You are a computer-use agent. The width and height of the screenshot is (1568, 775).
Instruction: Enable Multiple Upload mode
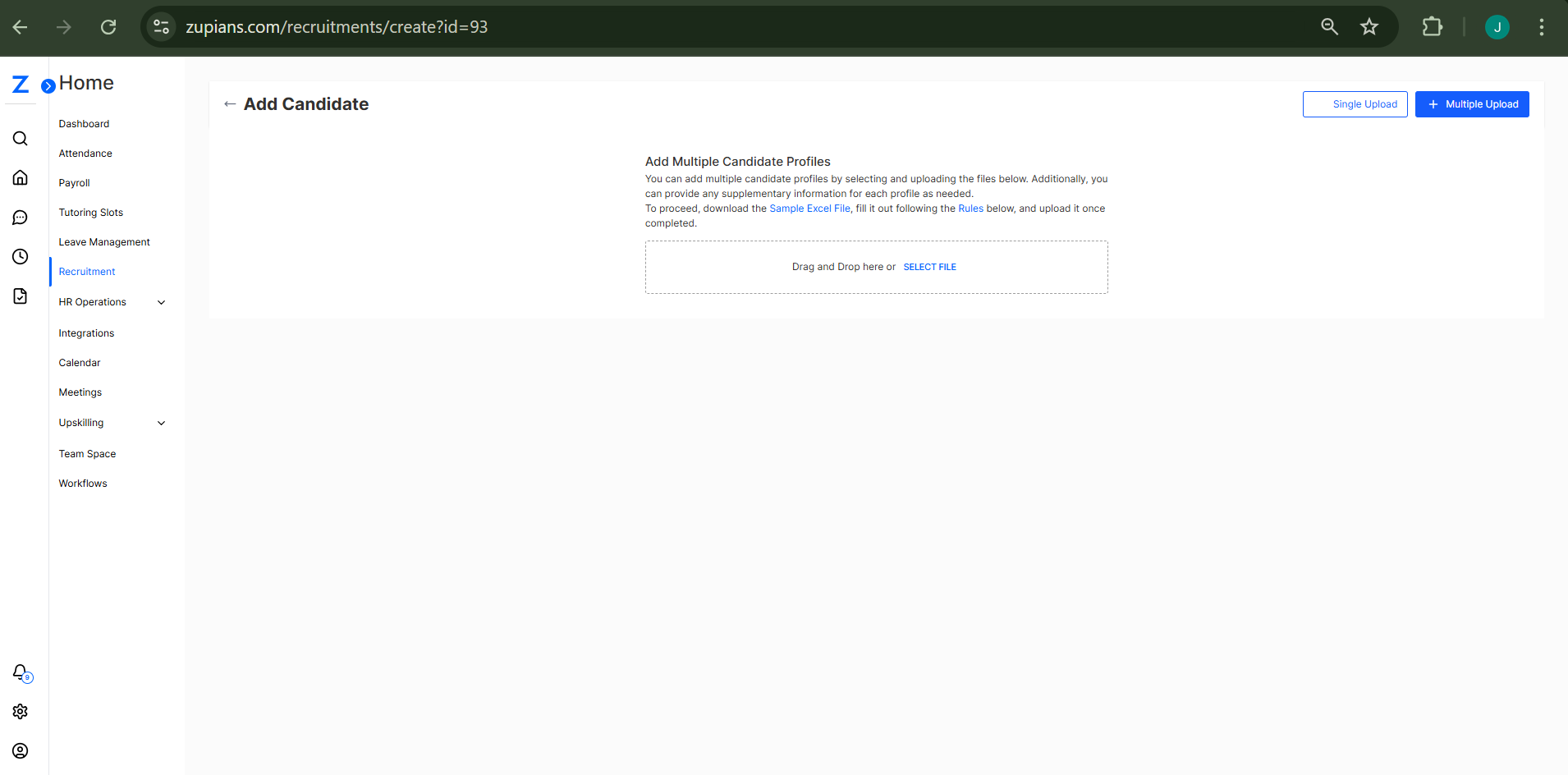click(1472, 103)
